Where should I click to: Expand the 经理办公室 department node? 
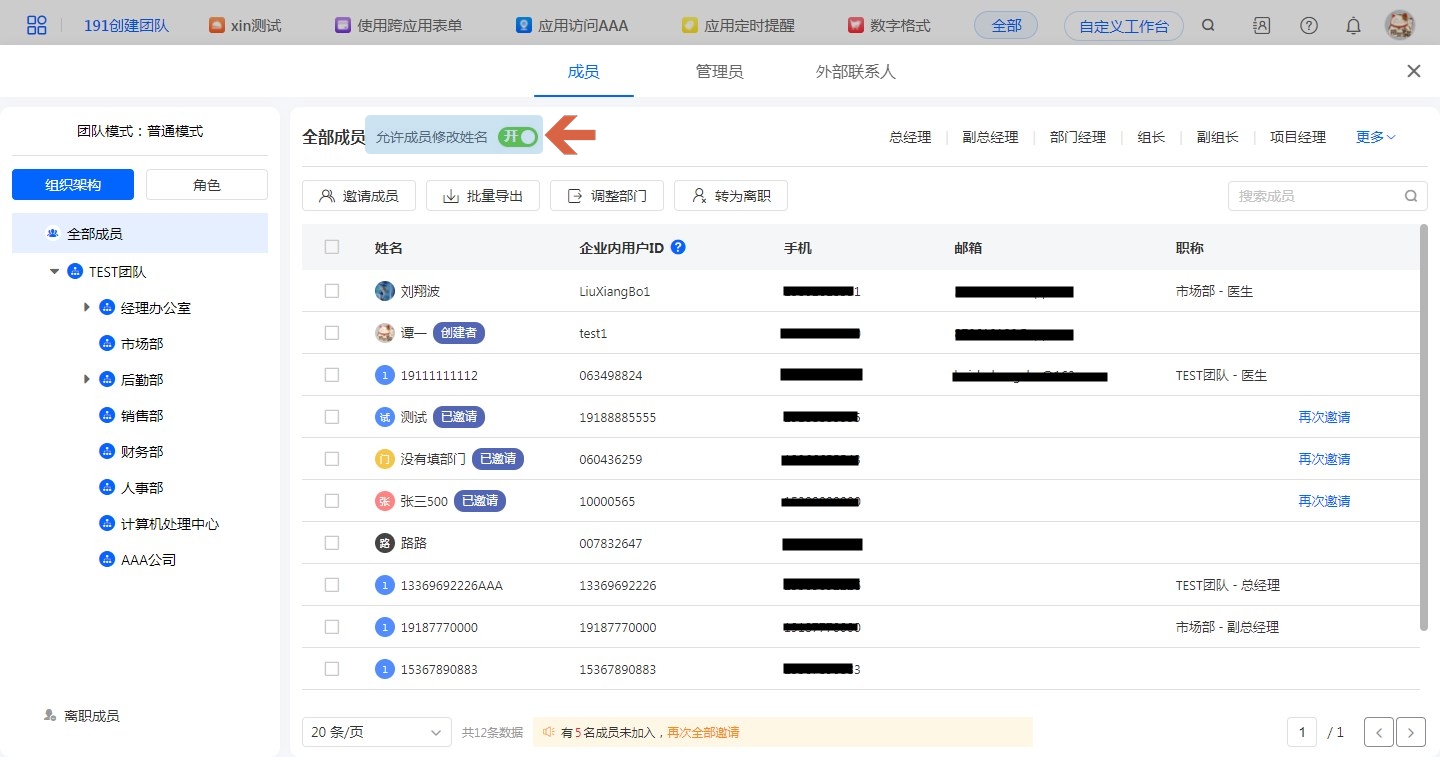coord(87,308)
